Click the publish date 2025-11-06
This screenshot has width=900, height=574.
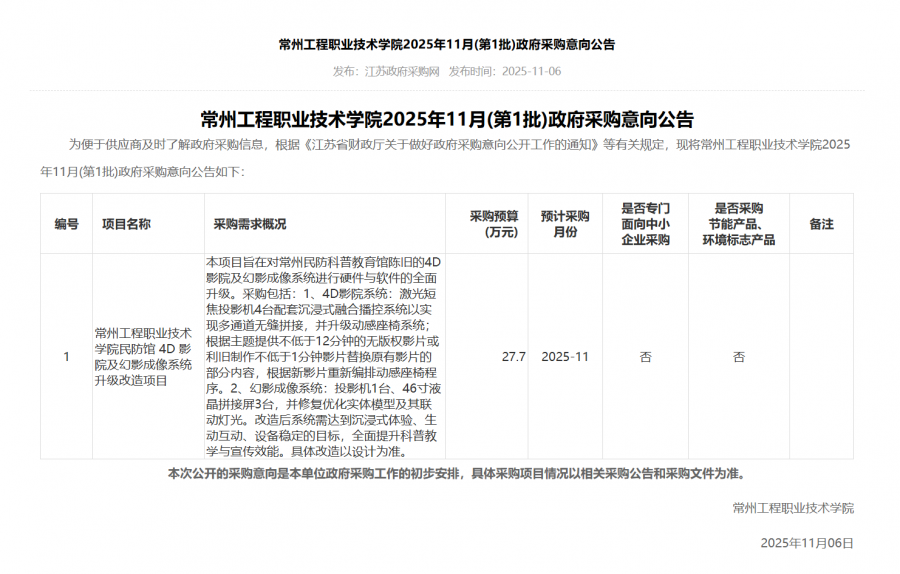click(531, 72)
